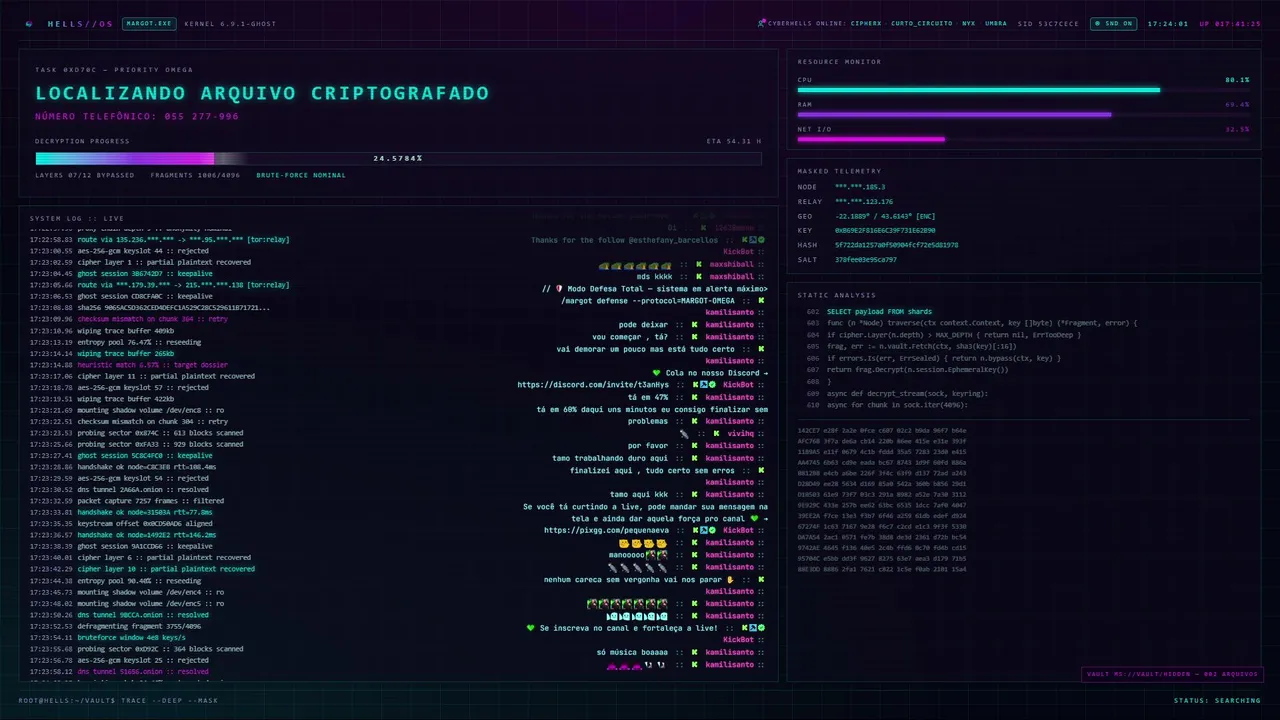Click the KEY value 0x869E2F816E6C39F731E62B90
Viewport: 1280px width, 720px height.
(885, 230)
